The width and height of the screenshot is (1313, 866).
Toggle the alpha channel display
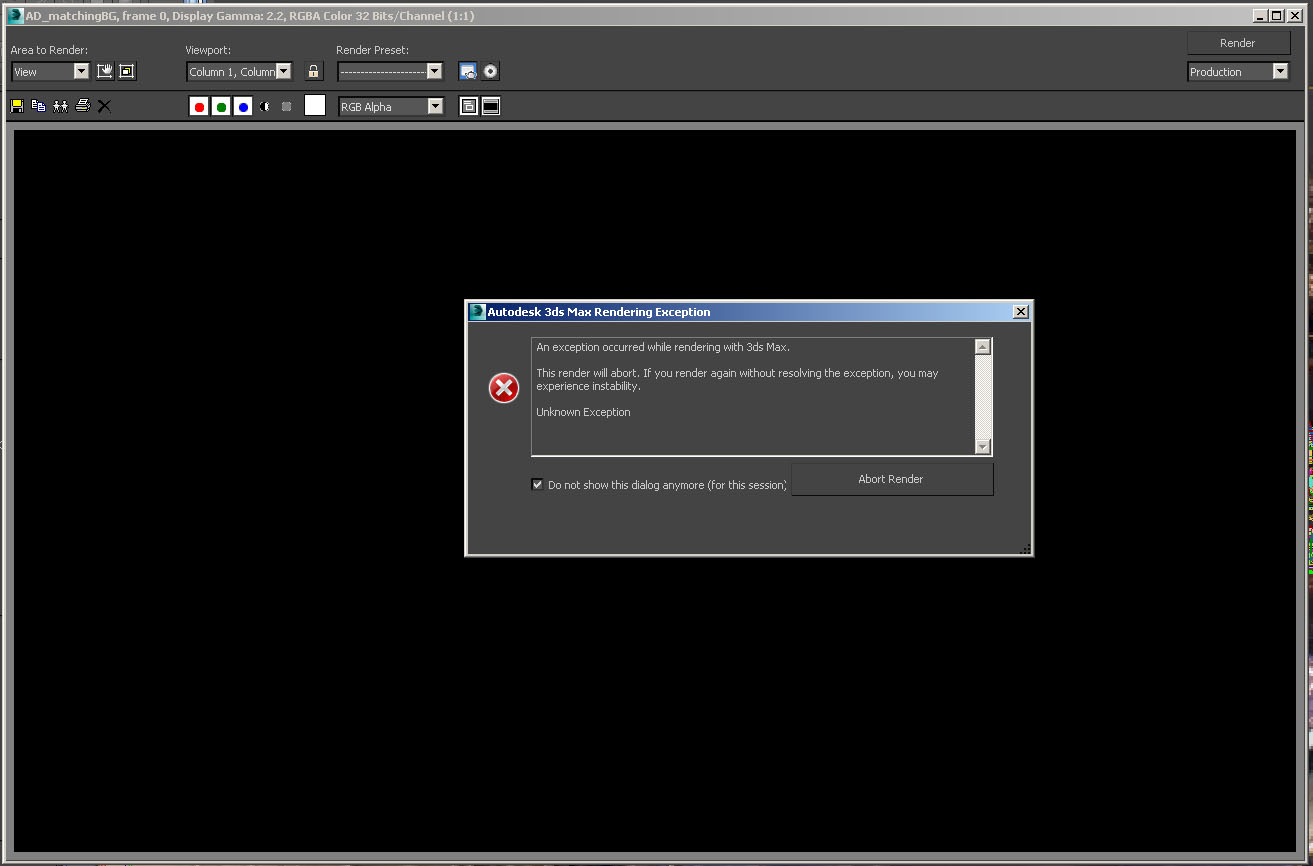(x=265, y=106)
